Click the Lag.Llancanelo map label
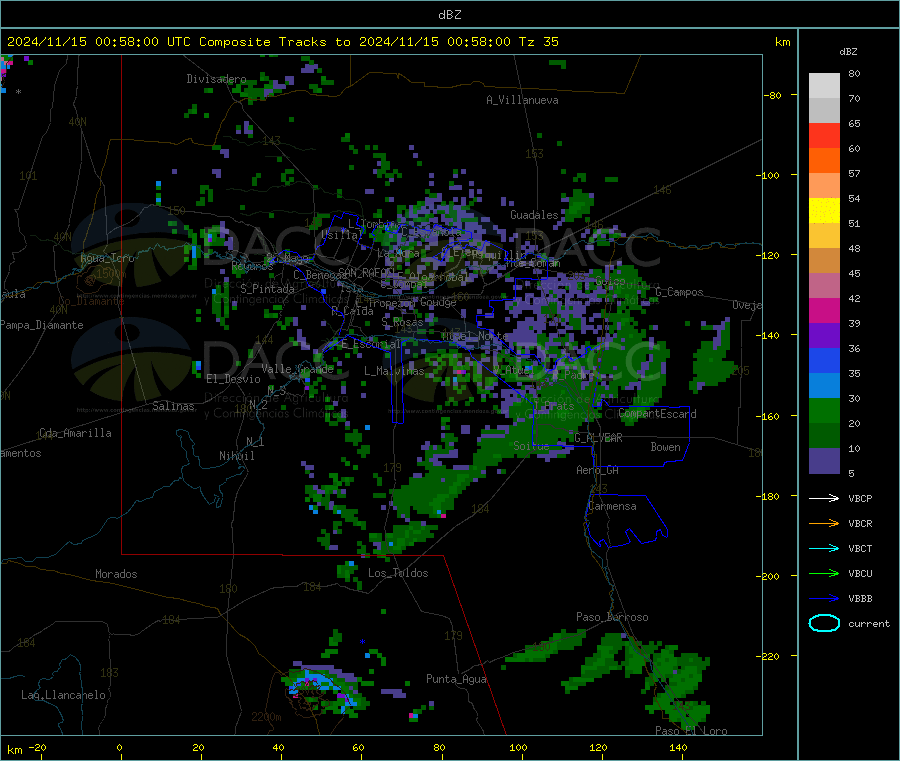This screenshot has height=761, width=900. tap(63, 695)
